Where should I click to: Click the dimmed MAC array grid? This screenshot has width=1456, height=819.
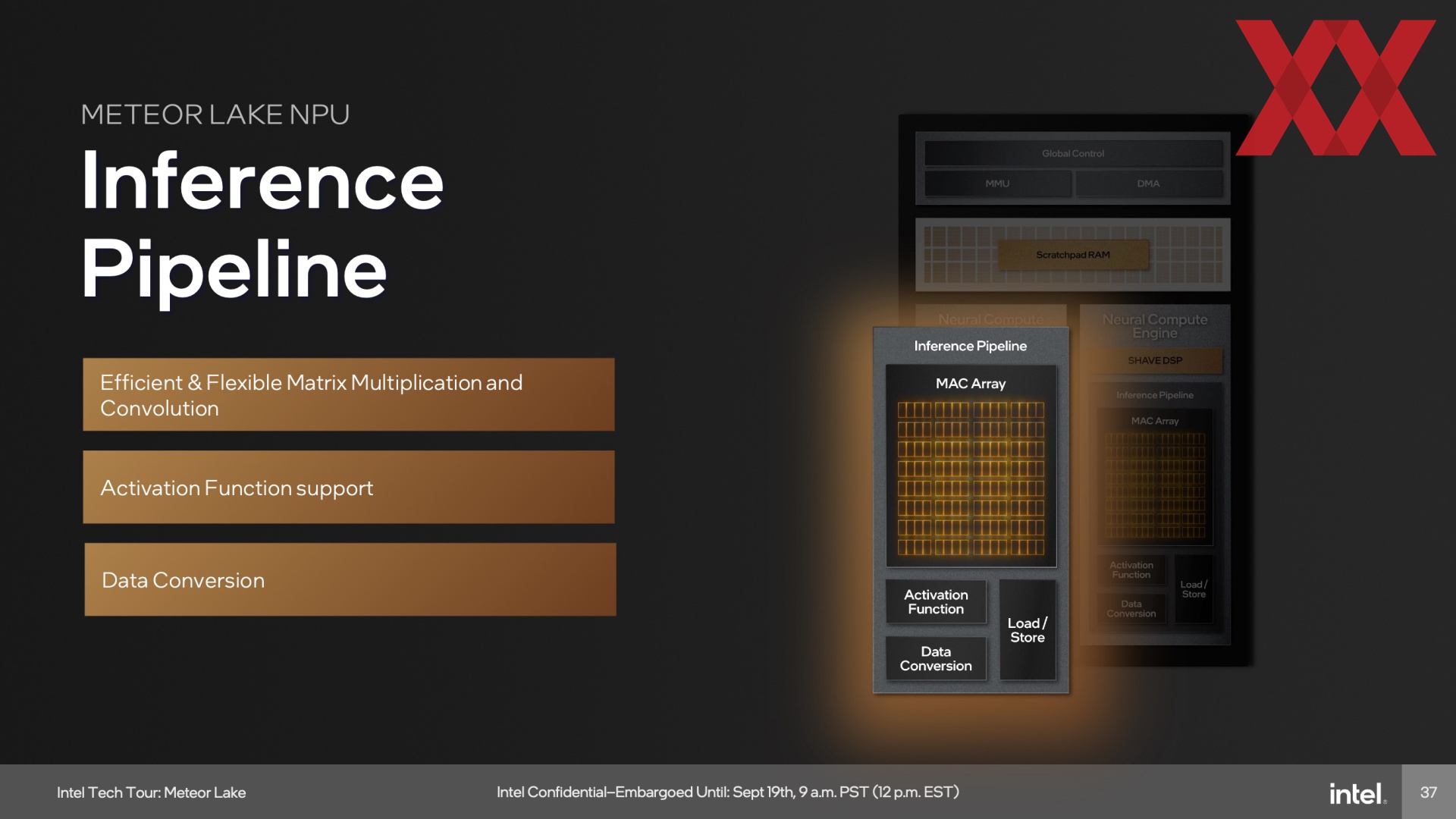[1155, 485]
